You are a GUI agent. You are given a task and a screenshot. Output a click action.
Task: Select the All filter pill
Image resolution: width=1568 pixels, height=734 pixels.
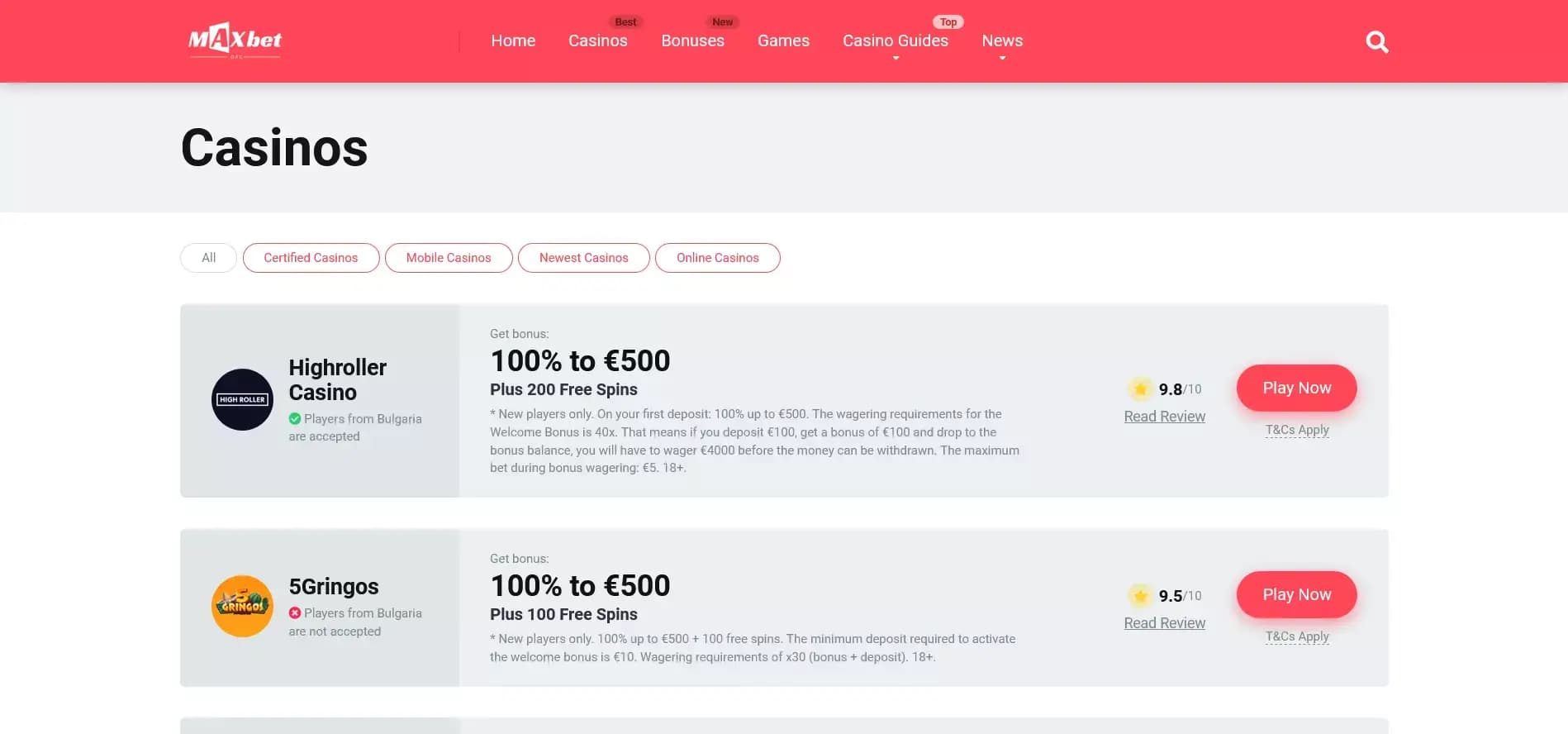point(208,258)
